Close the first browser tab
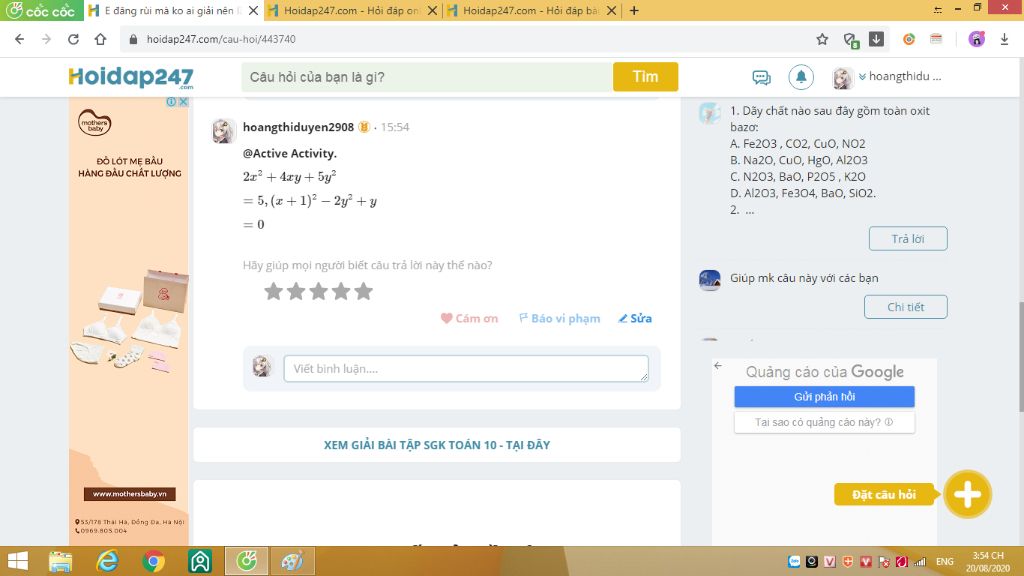The image size is (1024, 576). click(x=253, y=10)
